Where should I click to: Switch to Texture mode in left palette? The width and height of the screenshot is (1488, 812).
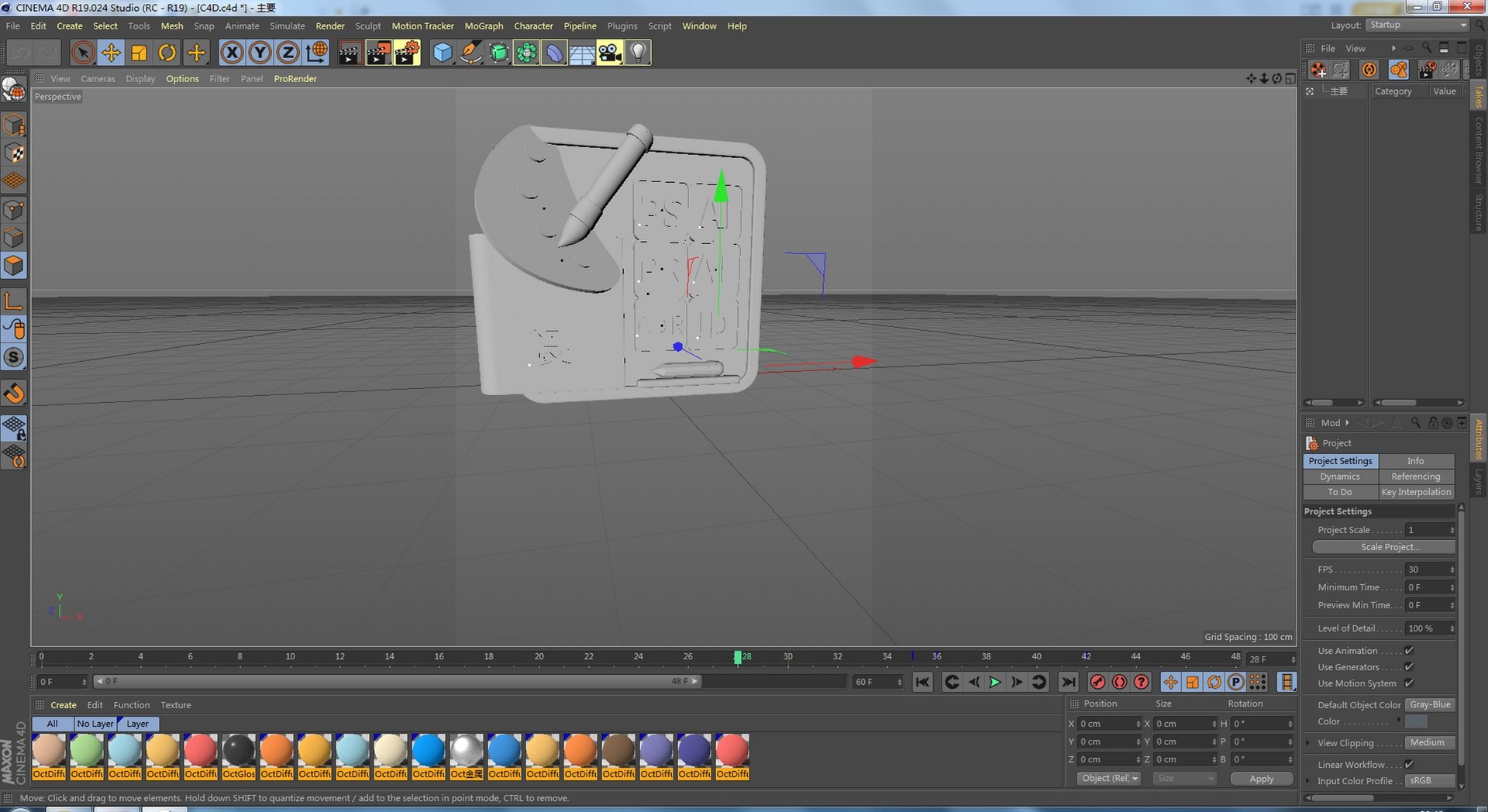(x=14, y=153)
